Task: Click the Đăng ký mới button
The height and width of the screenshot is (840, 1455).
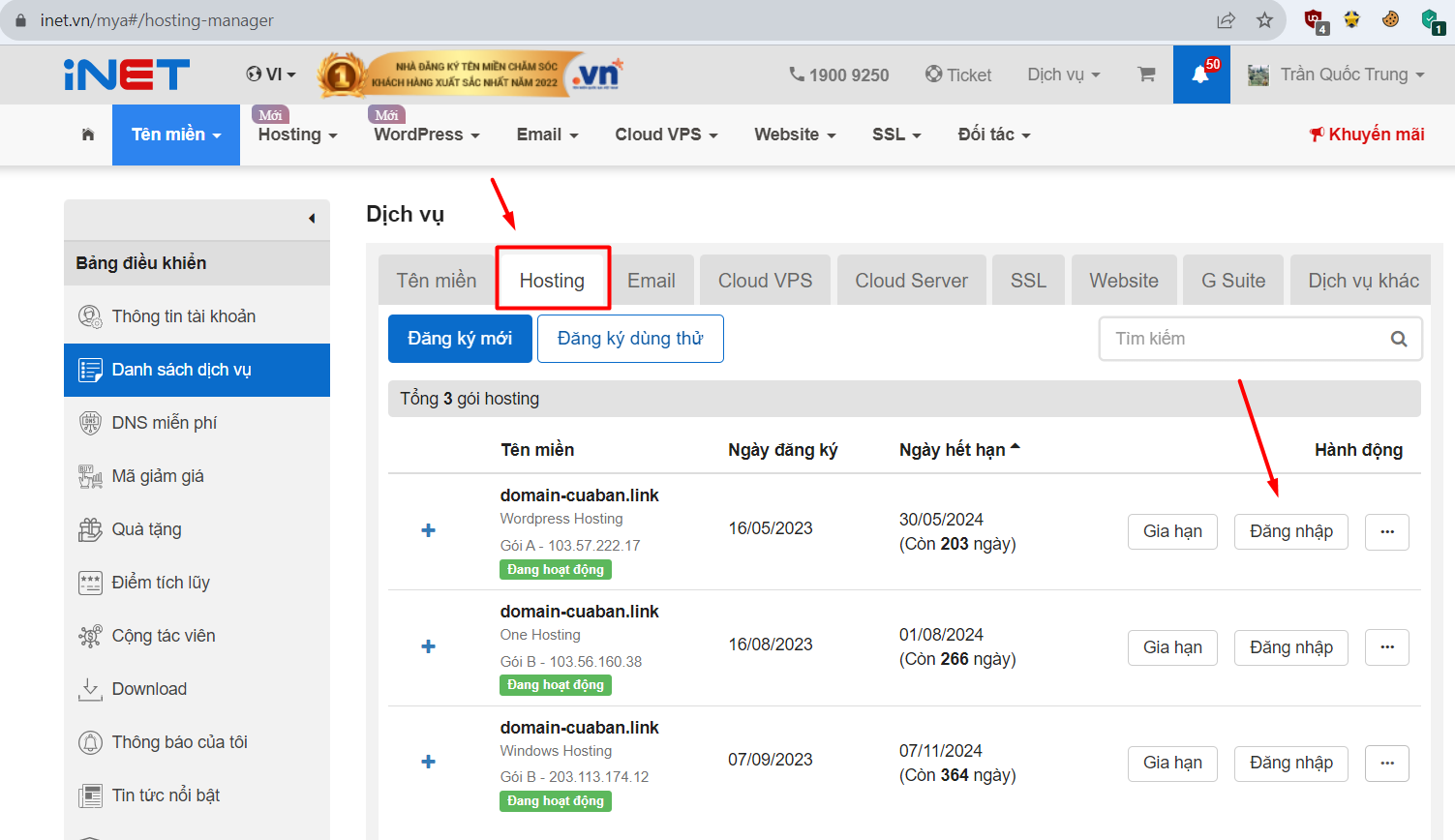Action: point(460,339)
